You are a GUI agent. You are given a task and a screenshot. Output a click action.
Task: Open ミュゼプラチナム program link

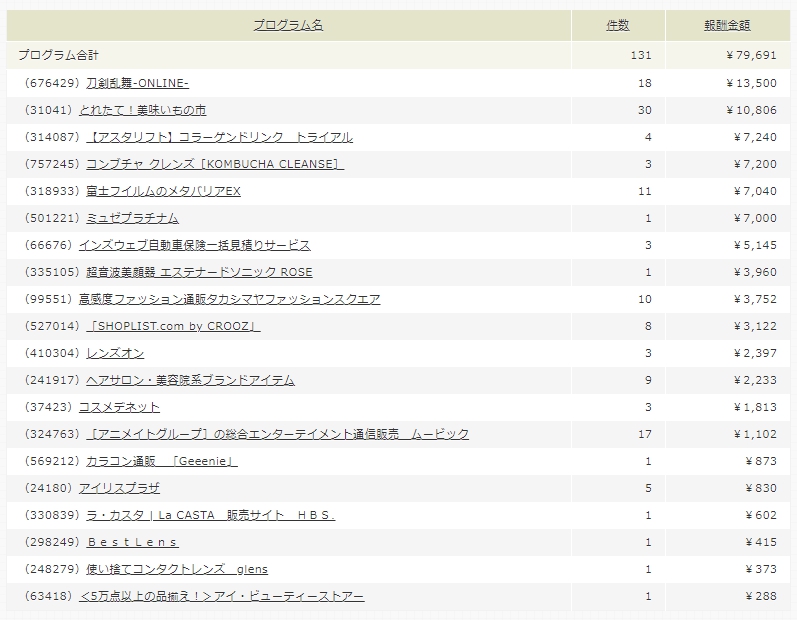pyautogui.click(x=132, y=218)
